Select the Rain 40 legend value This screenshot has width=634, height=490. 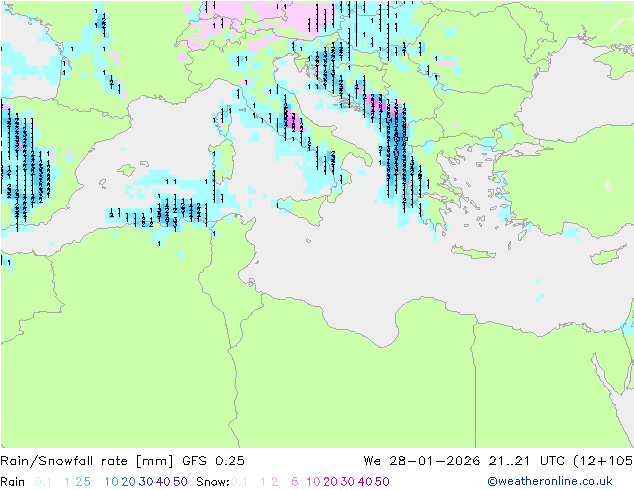coord(163,482)
